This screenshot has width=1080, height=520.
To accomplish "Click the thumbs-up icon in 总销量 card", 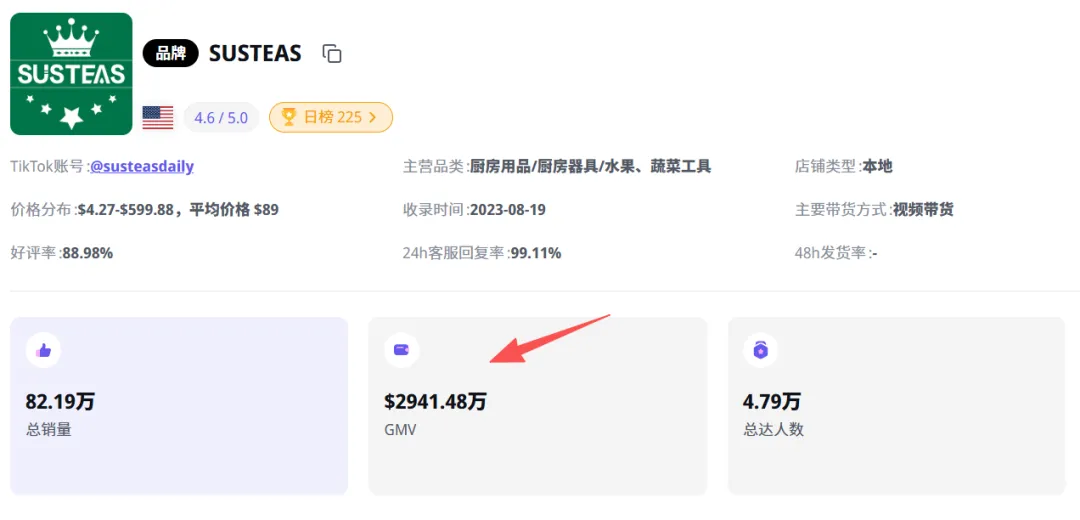I will 43,351.
